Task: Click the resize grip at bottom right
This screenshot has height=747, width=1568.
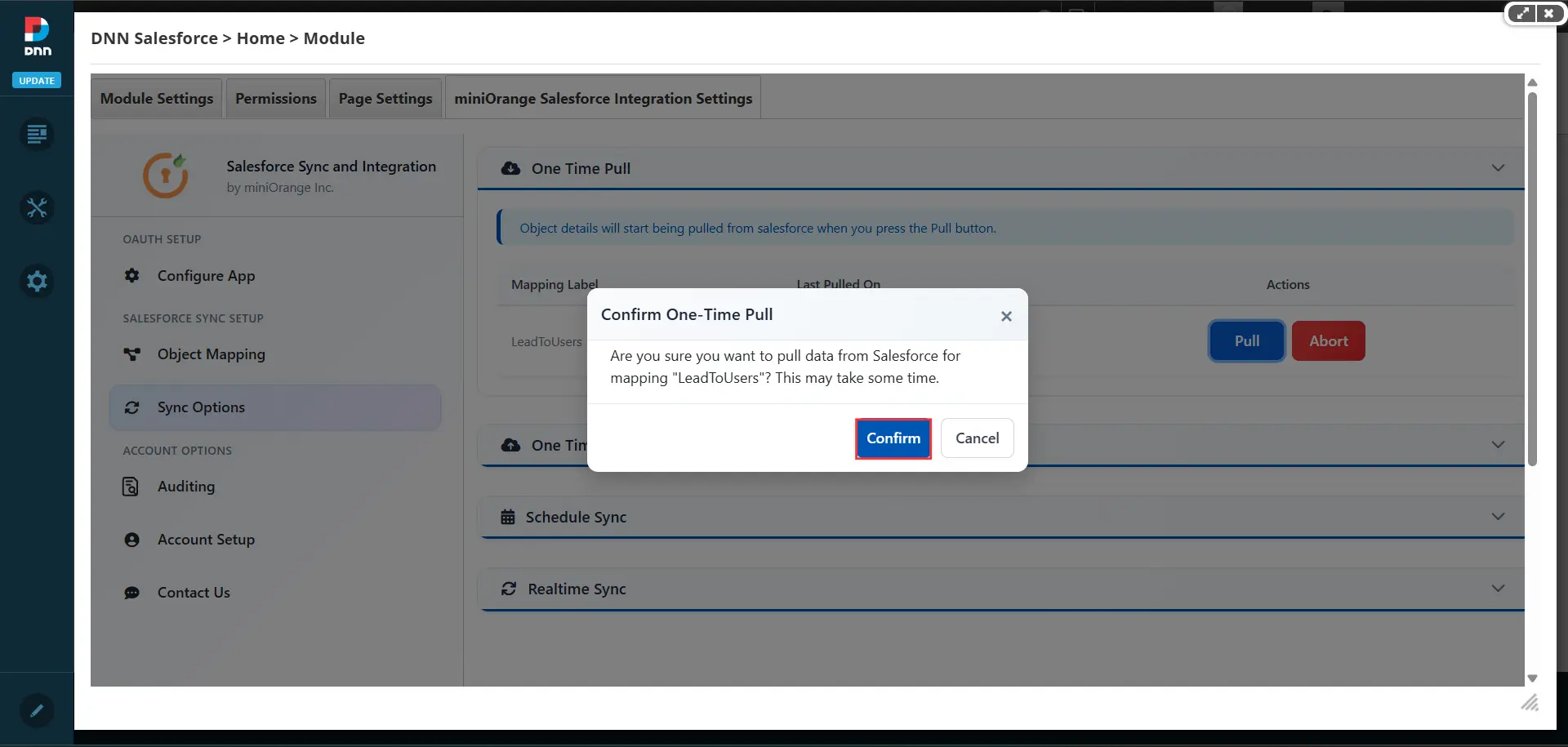Action: (1530, 703)
